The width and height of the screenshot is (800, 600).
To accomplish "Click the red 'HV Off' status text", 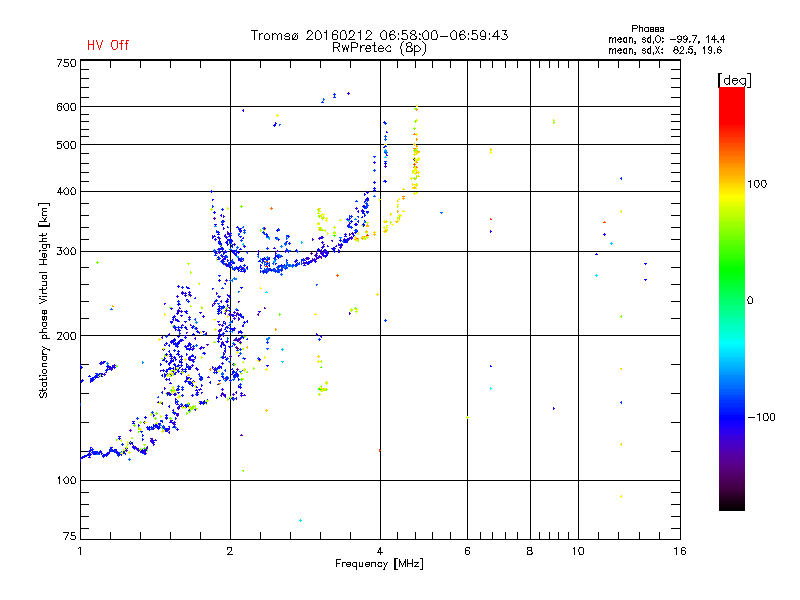I will tap(108, 45).
